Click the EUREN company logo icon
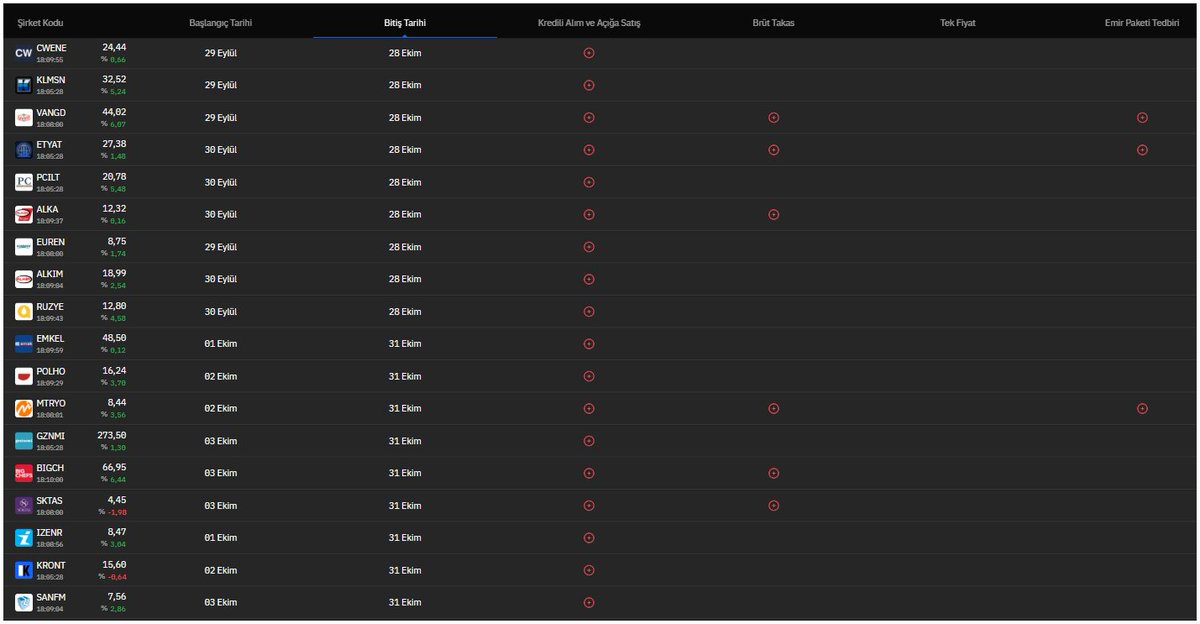Screen dimensions: 1200x624 point(24,247)
